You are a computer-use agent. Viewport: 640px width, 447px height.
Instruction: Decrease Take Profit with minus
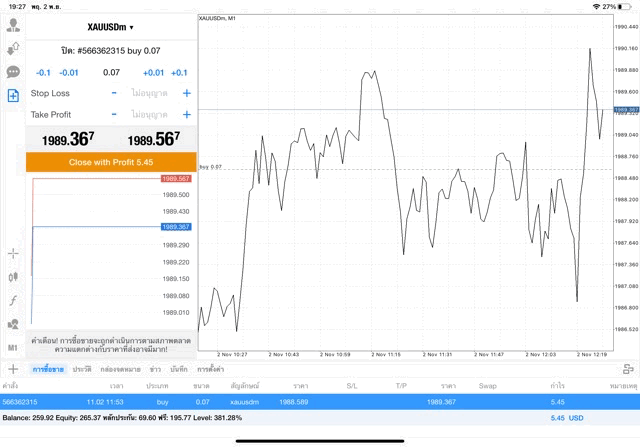[114, 114]
